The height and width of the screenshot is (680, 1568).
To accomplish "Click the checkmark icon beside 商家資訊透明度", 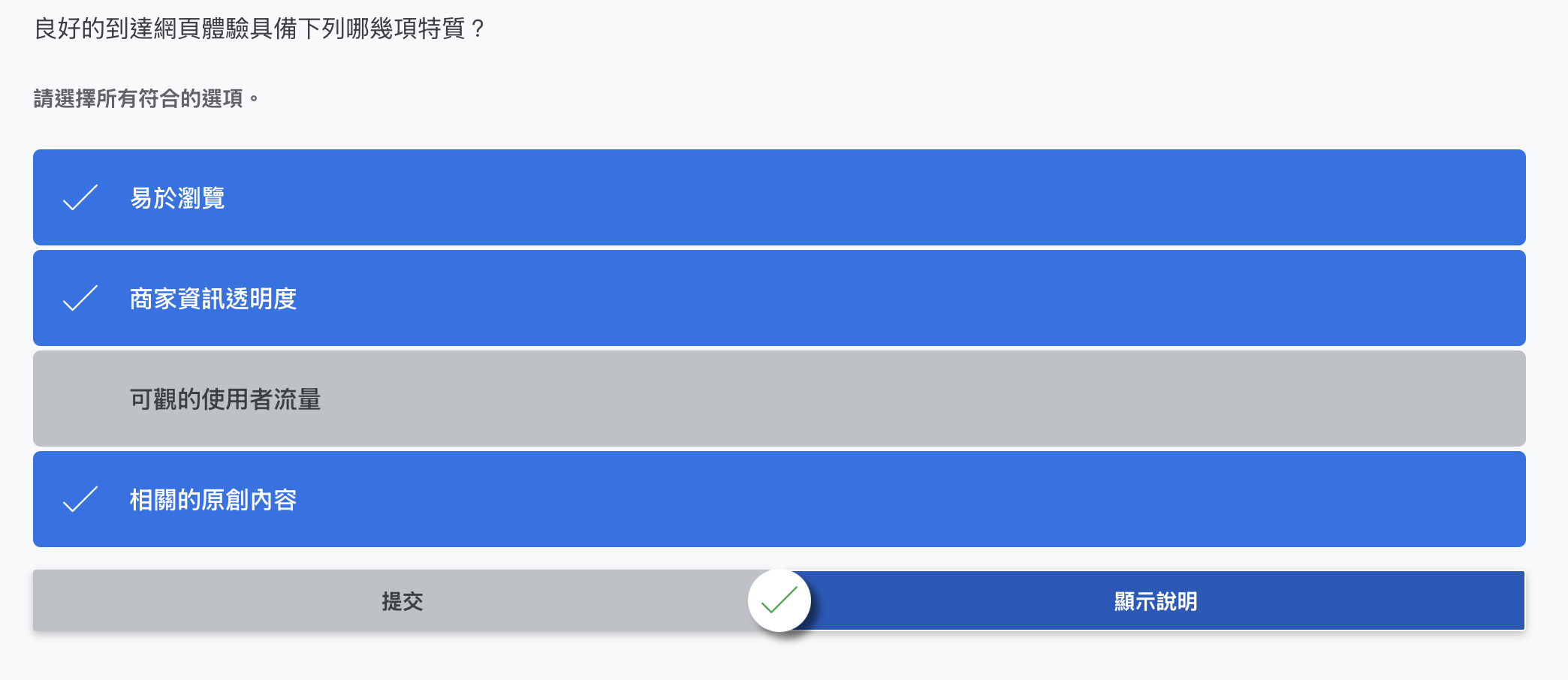I will [80, 298].
